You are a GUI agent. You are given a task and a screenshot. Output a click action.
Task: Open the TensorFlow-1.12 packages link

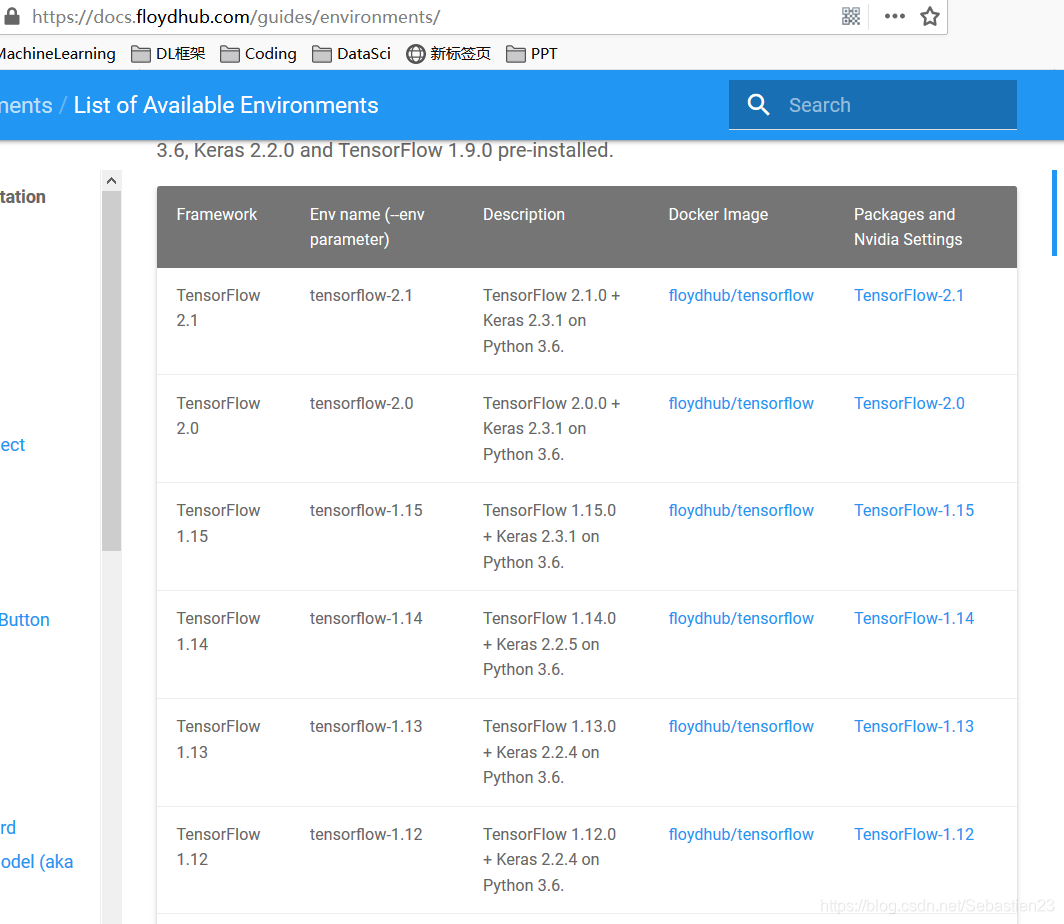[914, 834]
